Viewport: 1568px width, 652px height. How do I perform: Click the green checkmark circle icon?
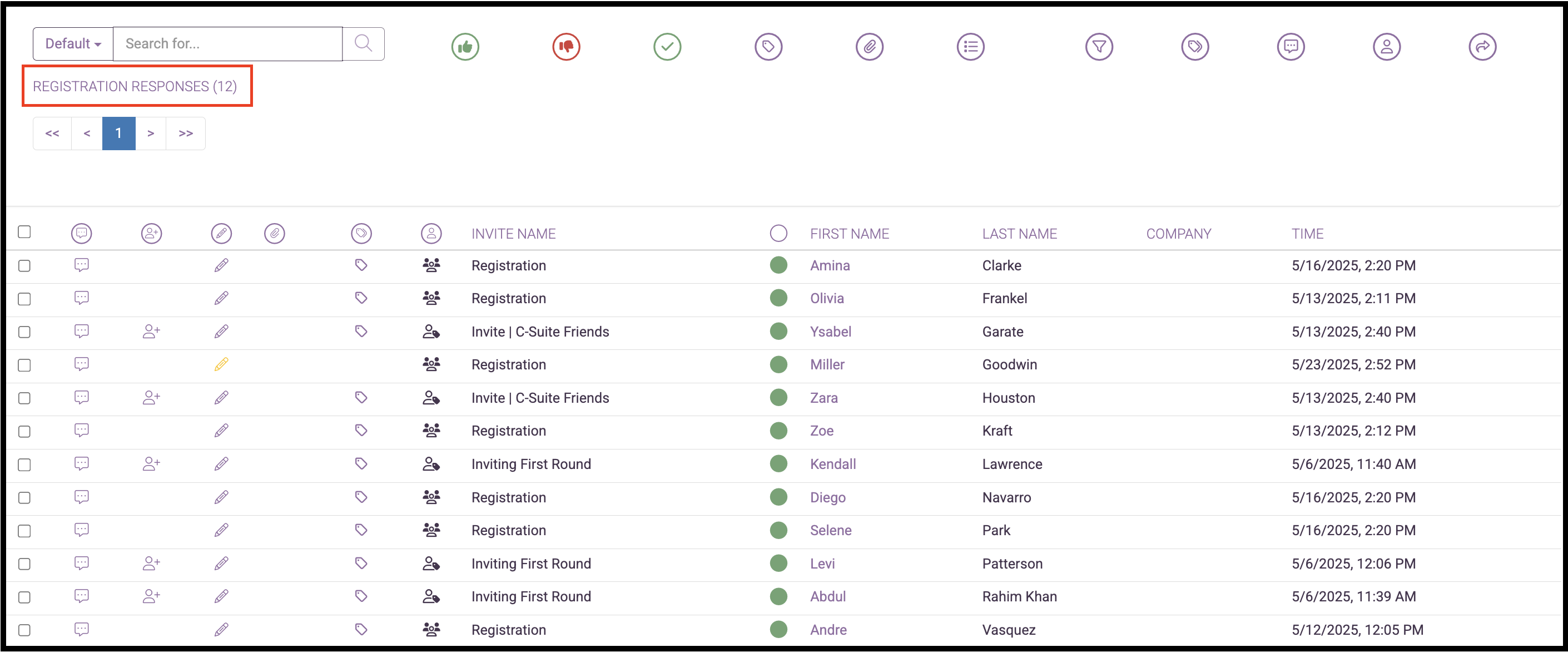tap(667, 46)
